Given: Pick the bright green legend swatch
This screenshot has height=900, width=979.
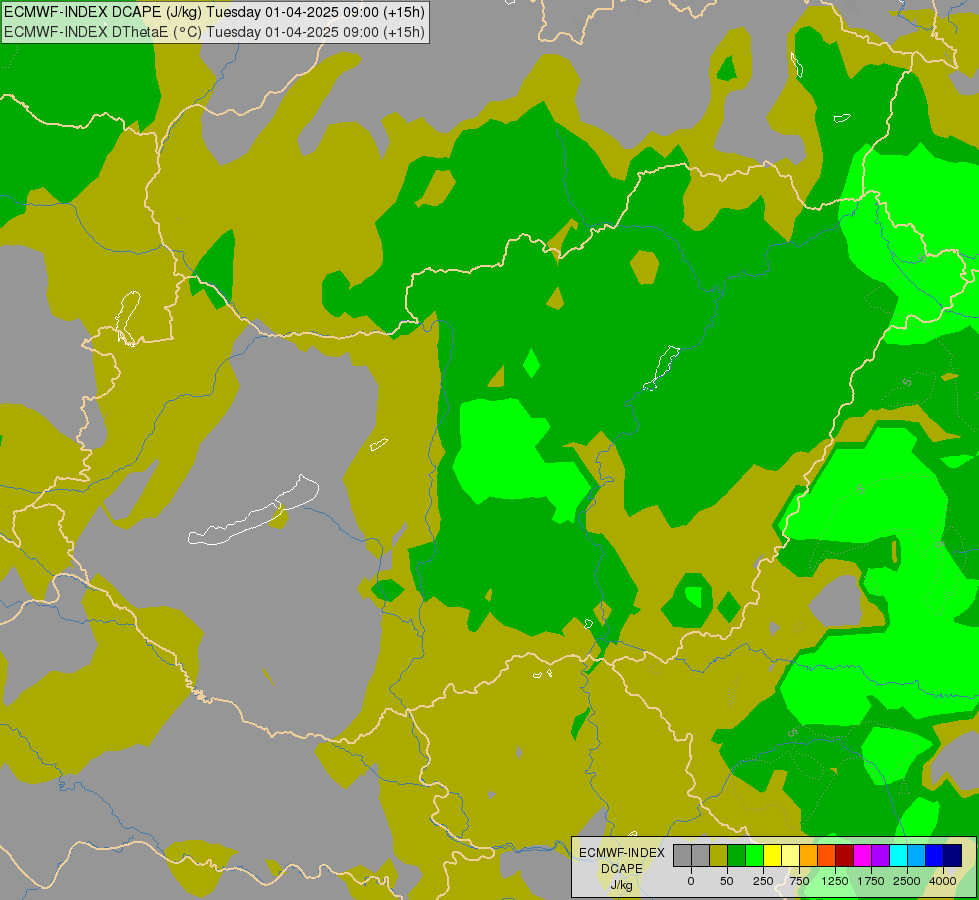Looking at the screenshot, I should (x=754, y=855).
